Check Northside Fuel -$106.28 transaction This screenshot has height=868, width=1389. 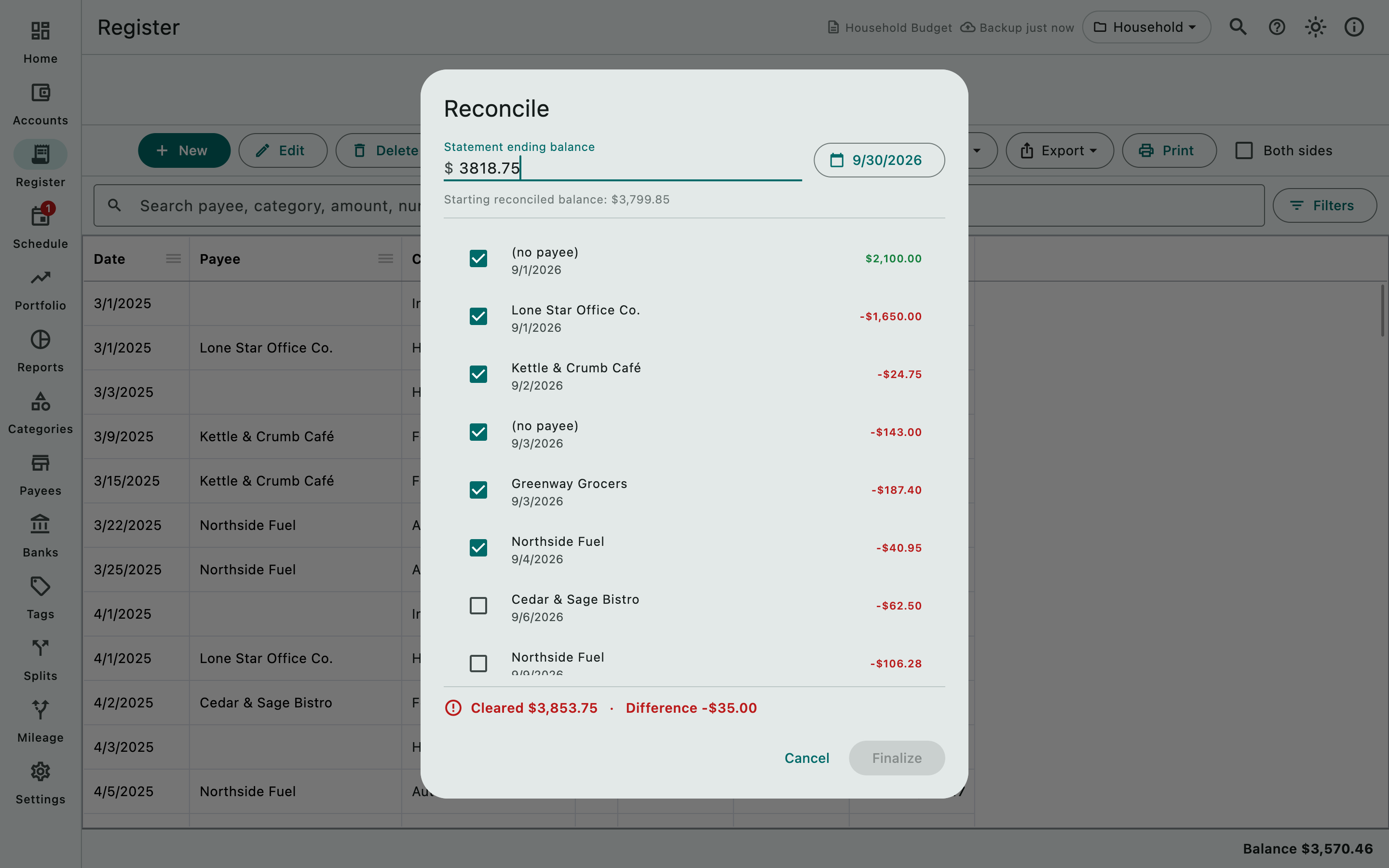(x=478, y=664)
